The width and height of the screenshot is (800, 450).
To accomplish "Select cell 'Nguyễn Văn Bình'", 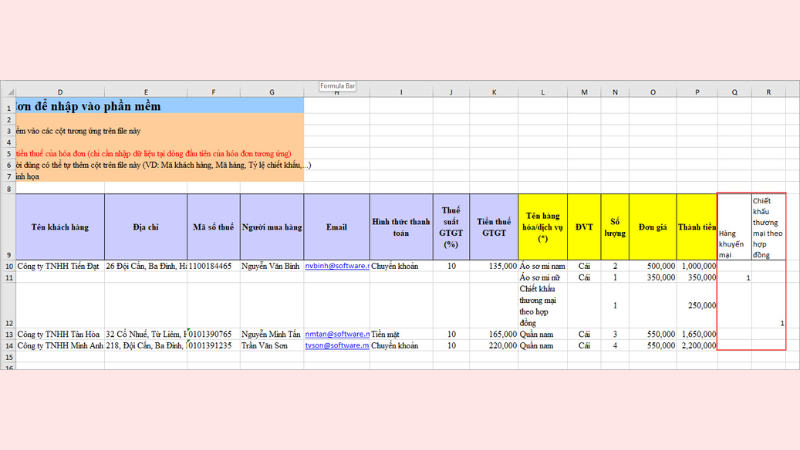I will 271,266.
